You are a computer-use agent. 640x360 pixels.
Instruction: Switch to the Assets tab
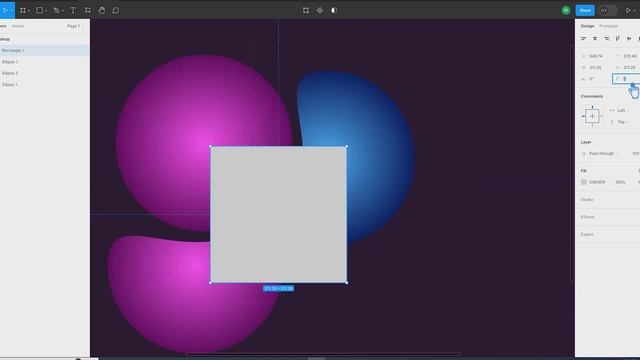(18, 26)
